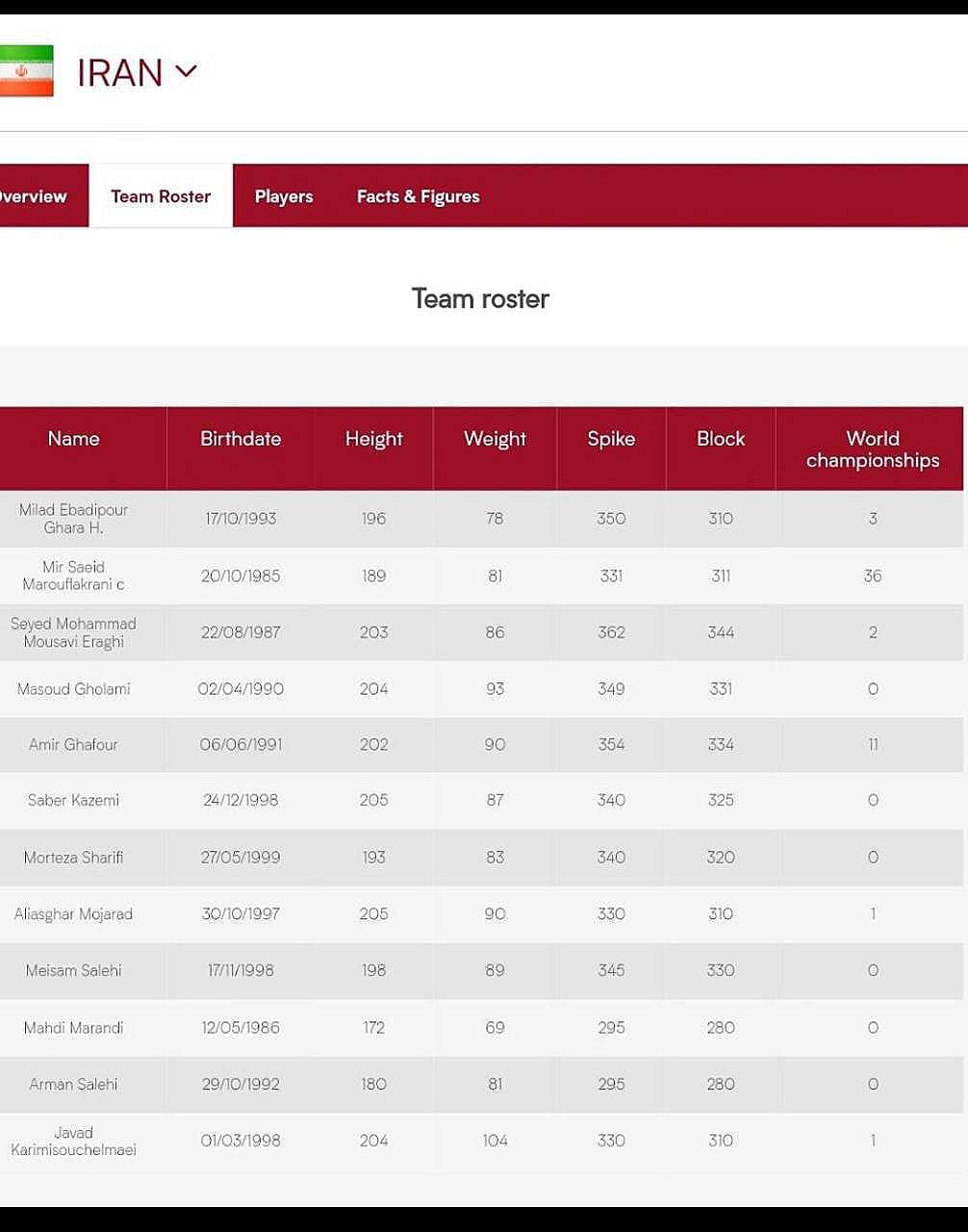The image size is (968, 1232).
Task: Open the Facts & Figures tab
Action: [x=418, y=196]
